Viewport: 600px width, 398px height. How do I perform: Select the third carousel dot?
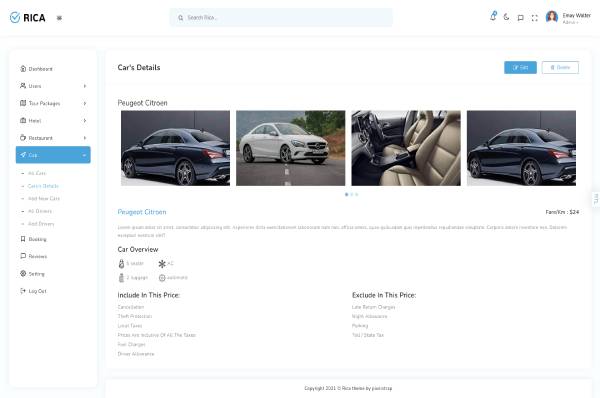[x=357, y=194]
